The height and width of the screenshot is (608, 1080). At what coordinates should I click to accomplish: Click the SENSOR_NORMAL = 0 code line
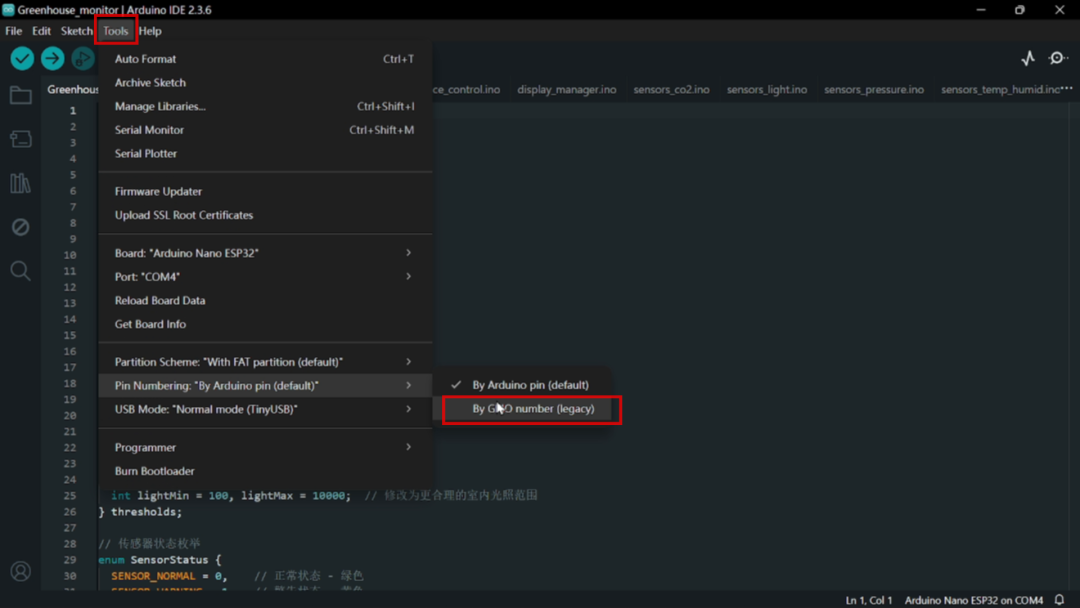[x=169, y=576]
